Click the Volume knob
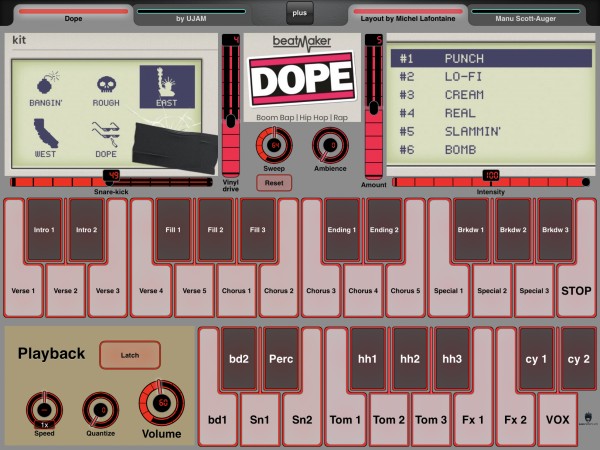600x450 pixels. pyautogui.click(x=162, y=403)
